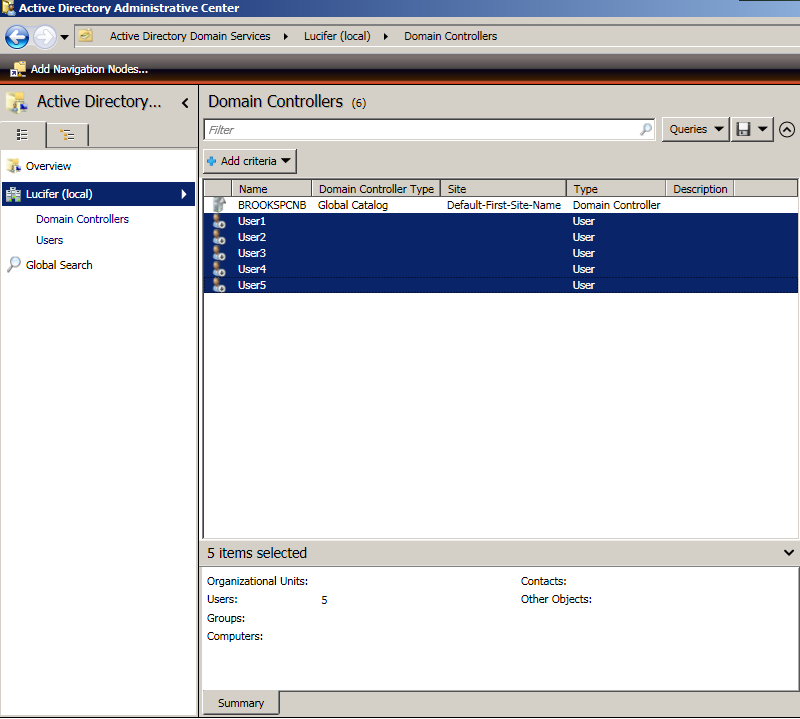Collapse the Active Directory navigation pane
Viewport: 800px width, 719px height.
point(185,103)
